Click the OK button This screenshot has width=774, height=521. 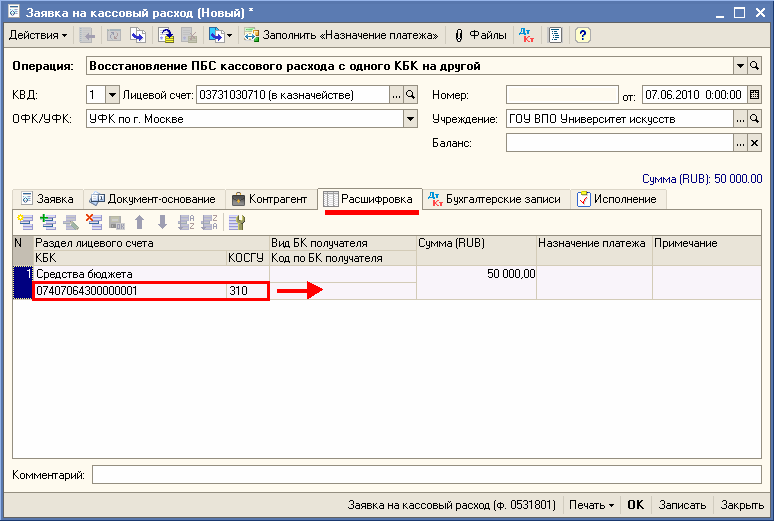[636, 505]
